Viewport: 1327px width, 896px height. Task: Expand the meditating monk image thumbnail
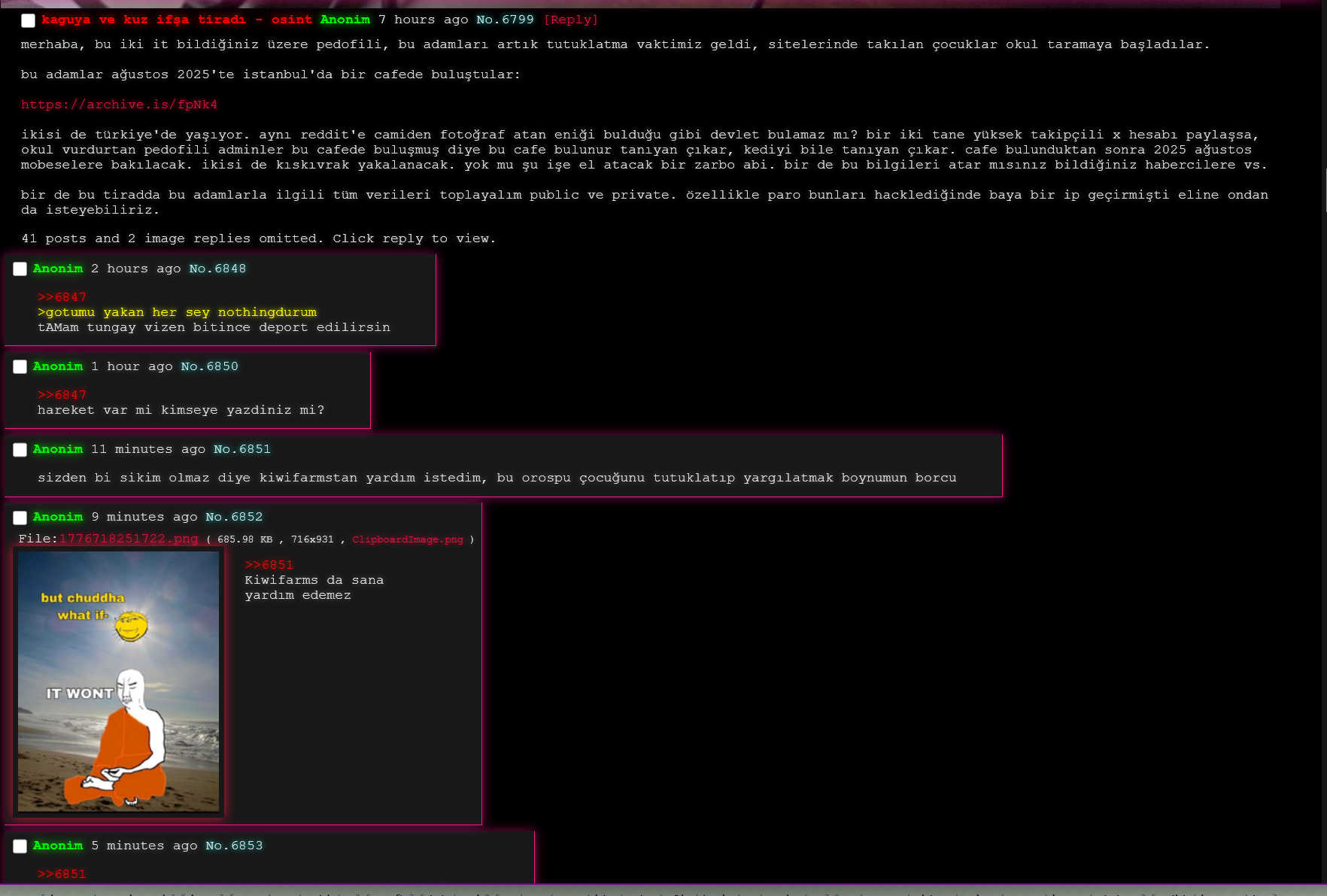tap(118, 682)
